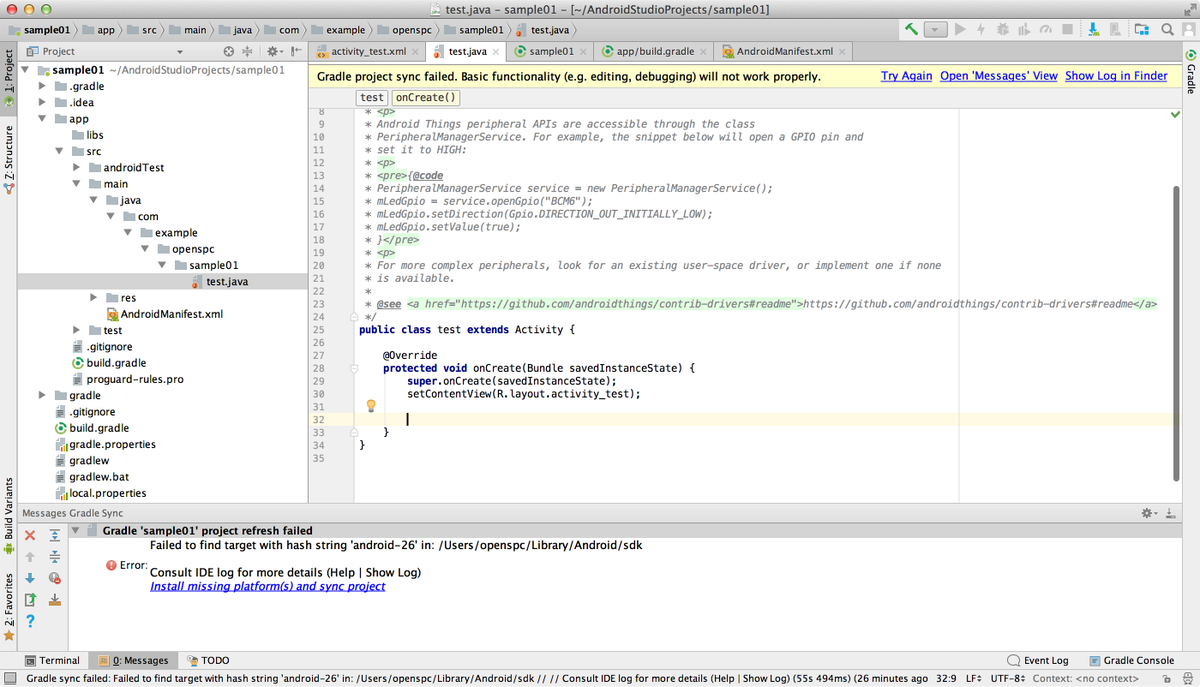Toggle the 1: Project side panel

pos(9,77)
